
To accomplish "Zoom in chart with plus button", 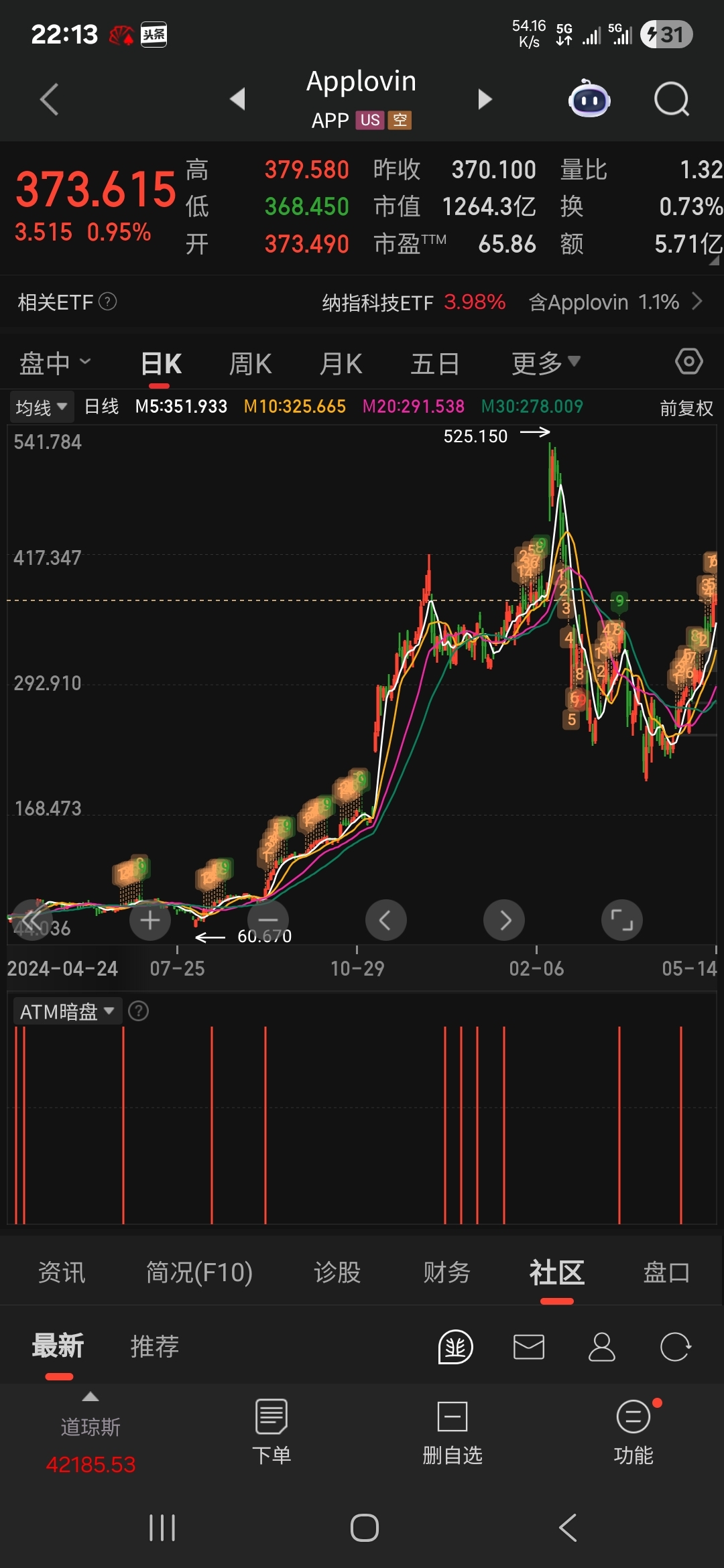I will [x=150, y=920].
